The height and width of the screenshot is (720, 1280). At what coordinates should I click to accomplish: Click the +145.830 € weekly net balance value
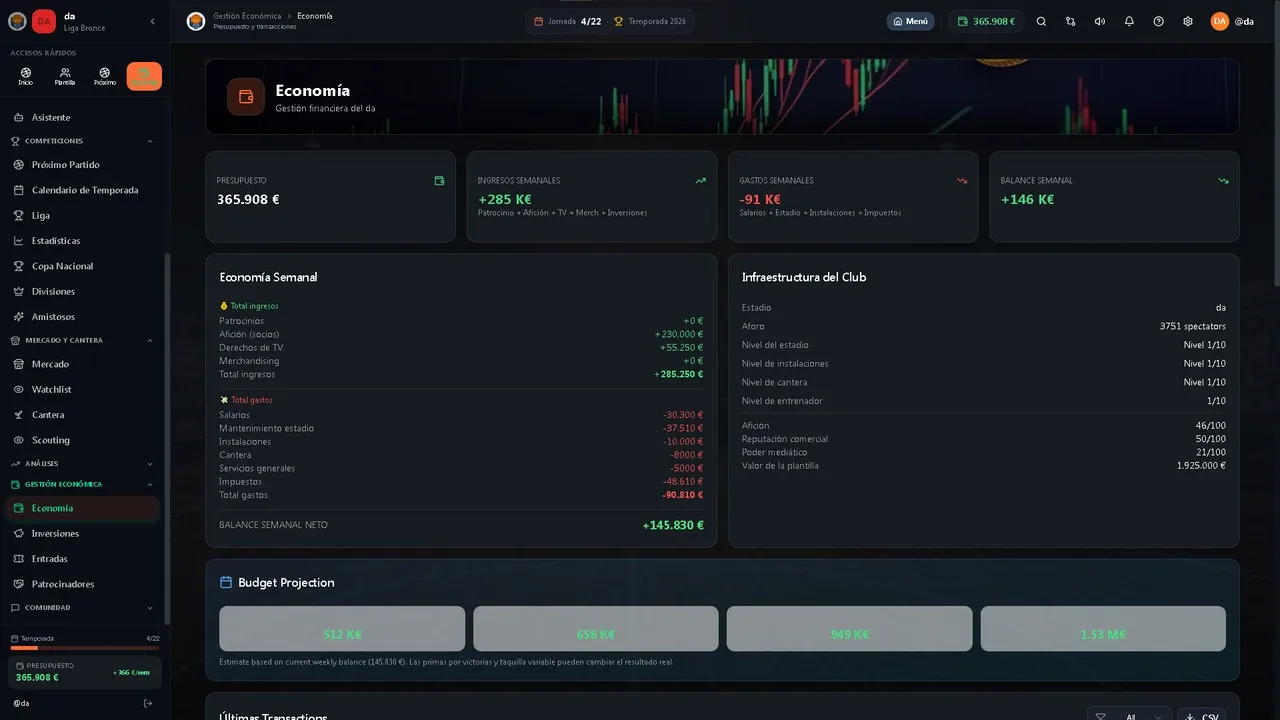pyautogui.click(x=673, y=525)
